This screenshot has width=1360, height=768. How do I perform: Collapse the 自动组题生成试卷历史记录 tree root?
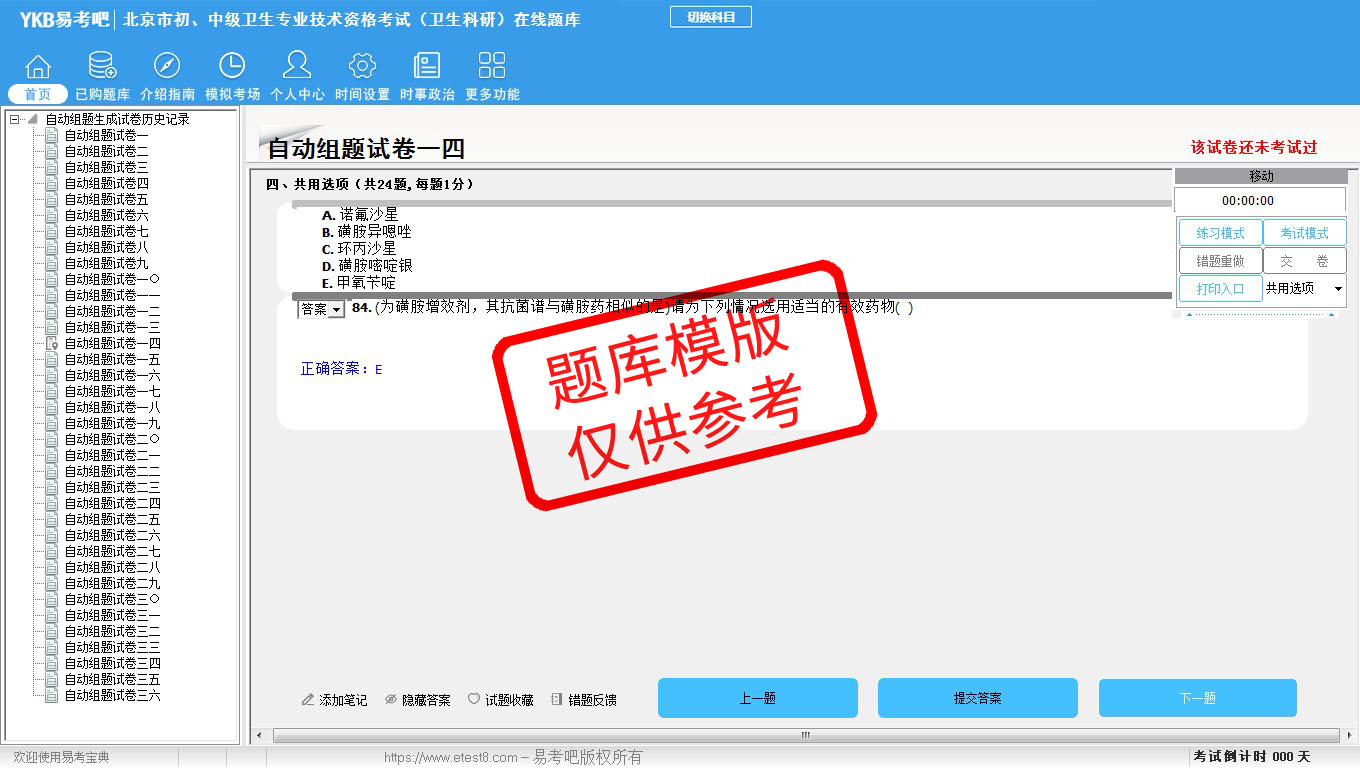click(15, 120)
